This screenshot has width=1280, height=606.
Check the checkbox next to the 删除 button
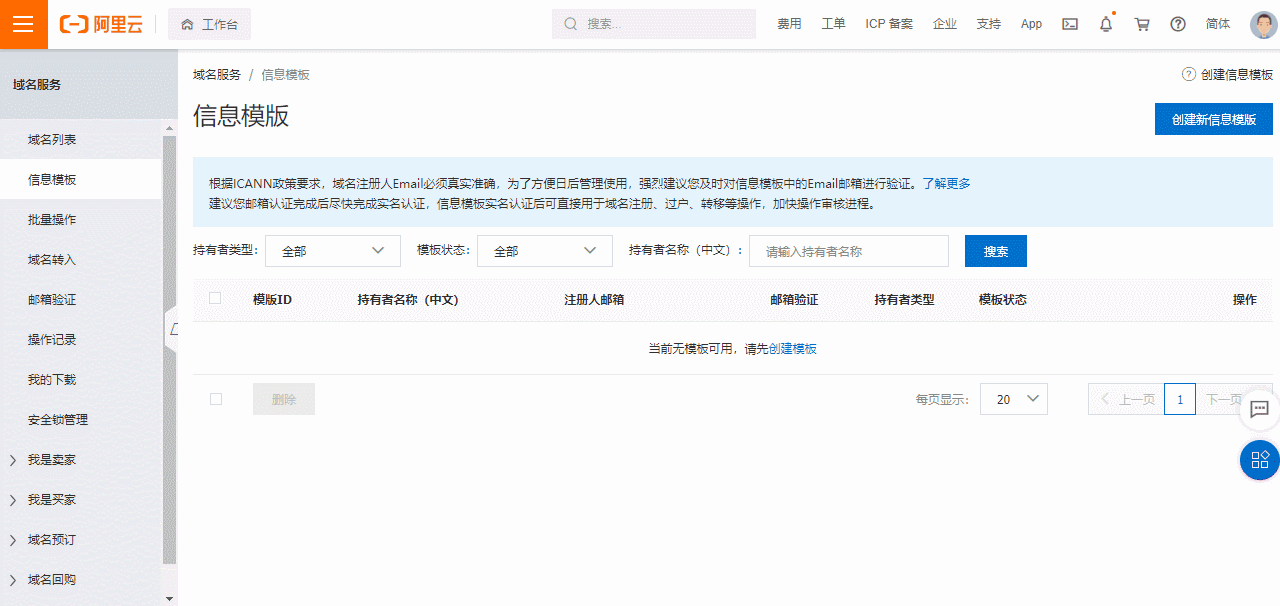(x=216, y=398)
